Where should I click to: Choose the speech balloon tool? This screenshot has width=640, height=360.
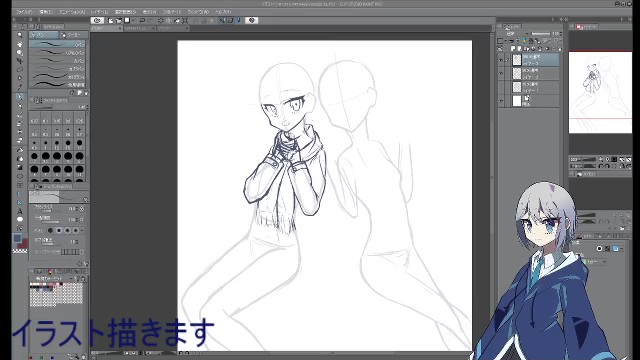(20, 220)
